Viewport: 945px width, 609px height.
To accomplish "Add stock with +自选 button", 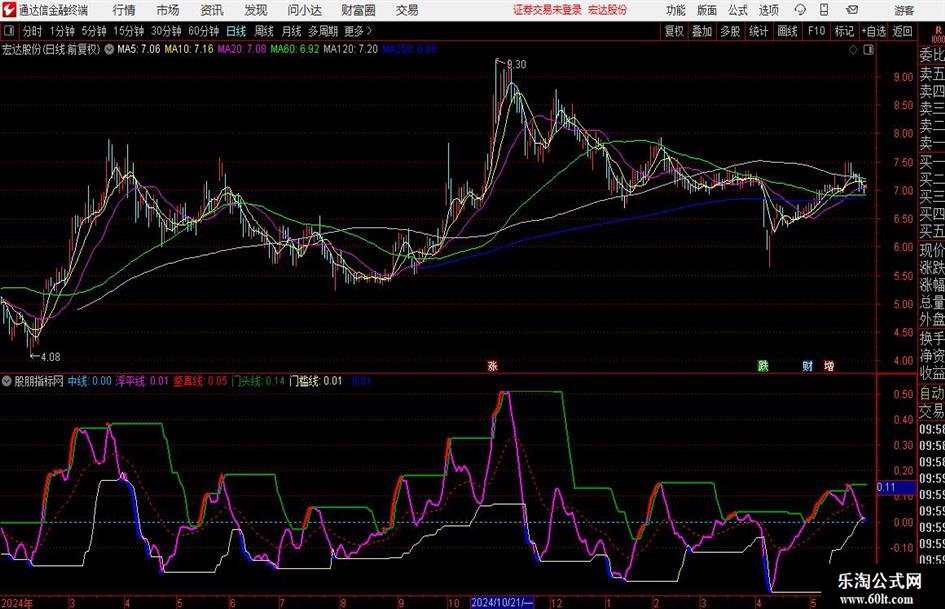I will point(874,31).
